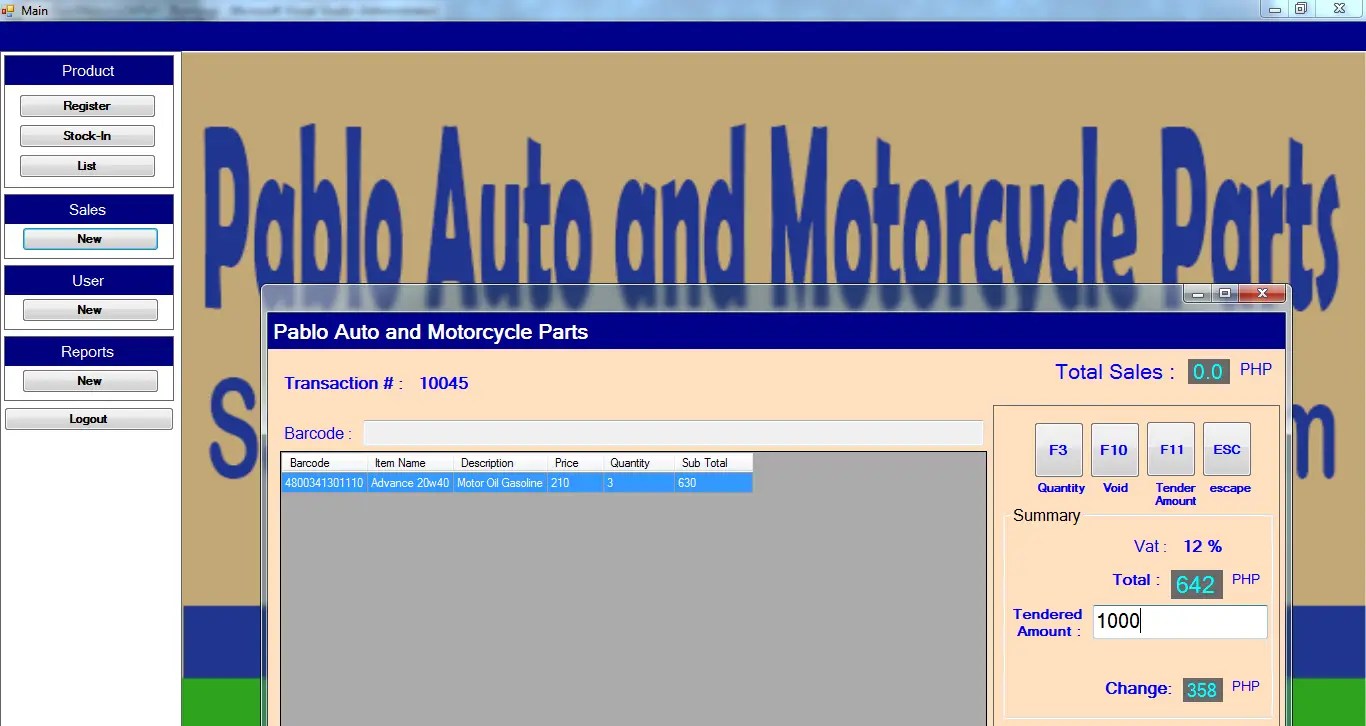Click the F3 Quantity button
The height and width of the screenshot is (726, 1366).
(1059, 449)
